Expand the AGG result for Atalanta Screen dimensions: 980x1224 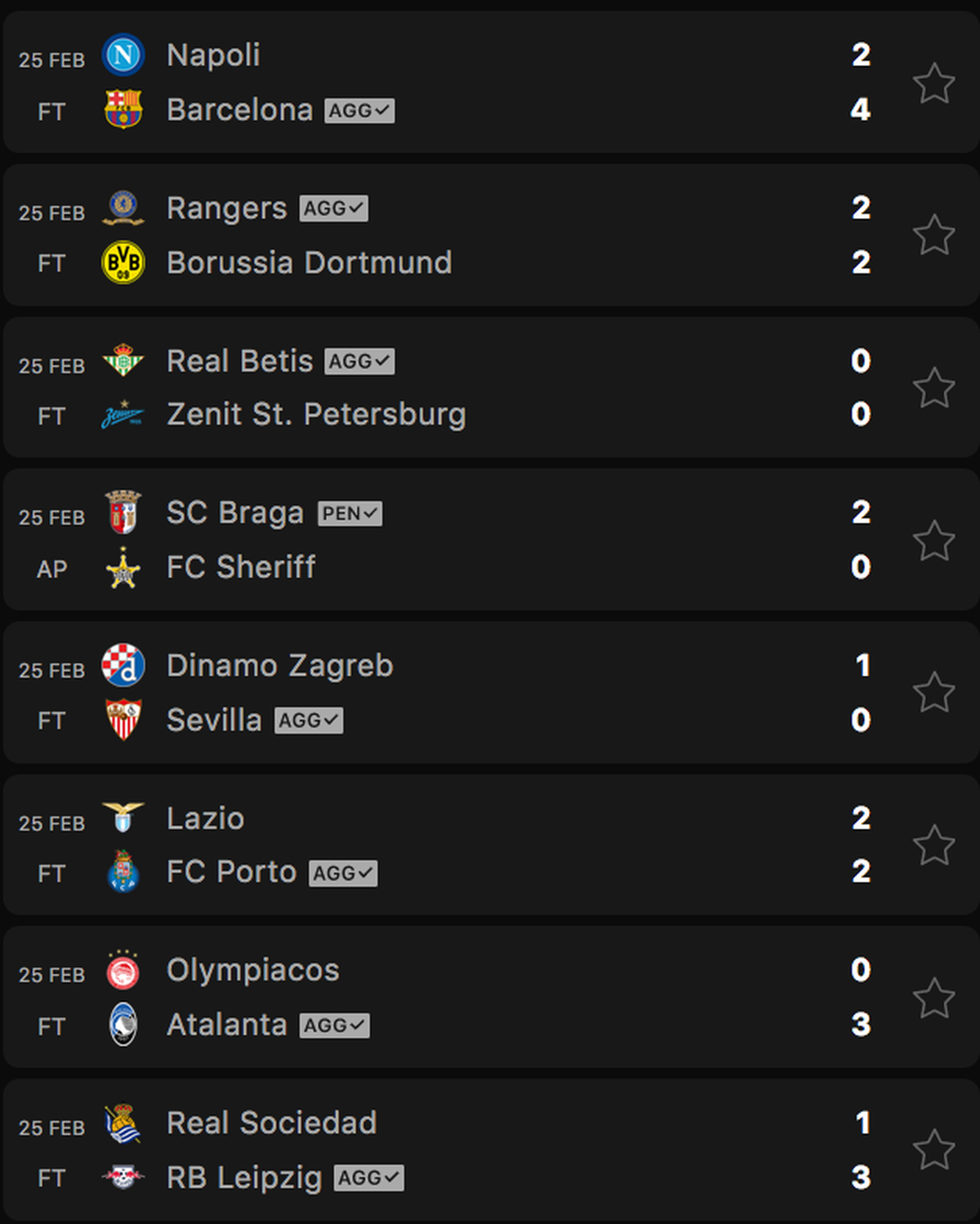334,1025
